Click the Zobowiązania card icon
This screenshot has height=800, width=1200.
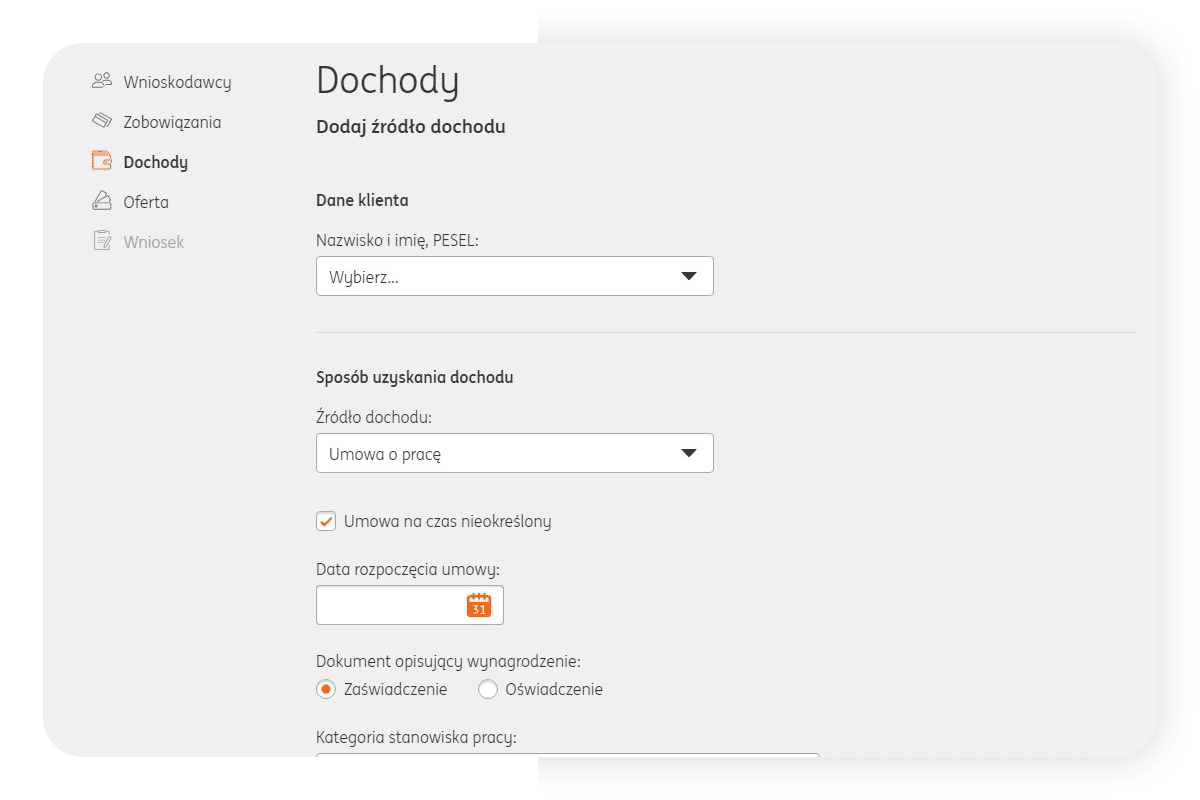pos(101,121)
